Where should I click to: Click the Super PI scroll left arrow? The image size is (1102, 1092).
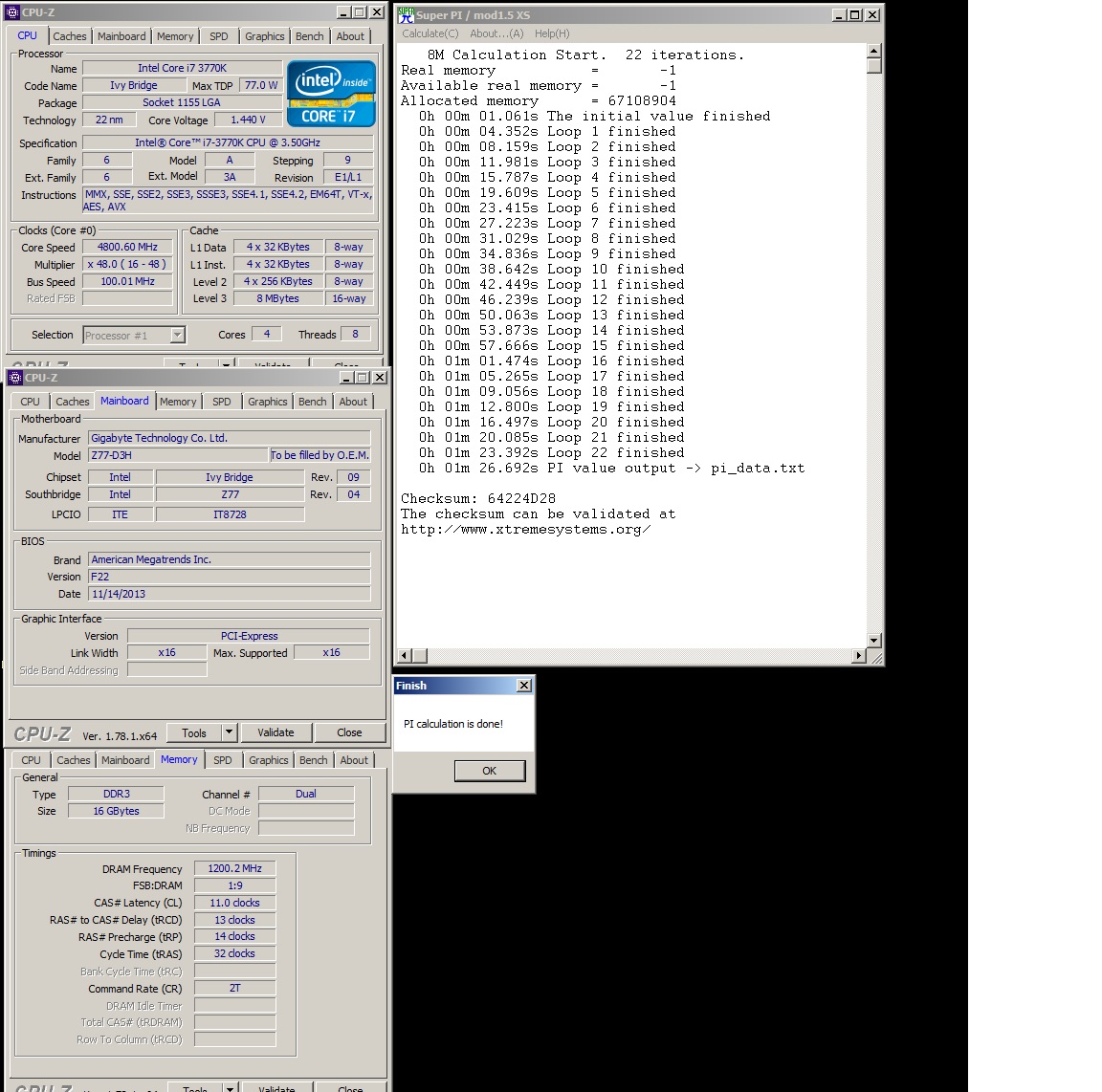point(404,656)
